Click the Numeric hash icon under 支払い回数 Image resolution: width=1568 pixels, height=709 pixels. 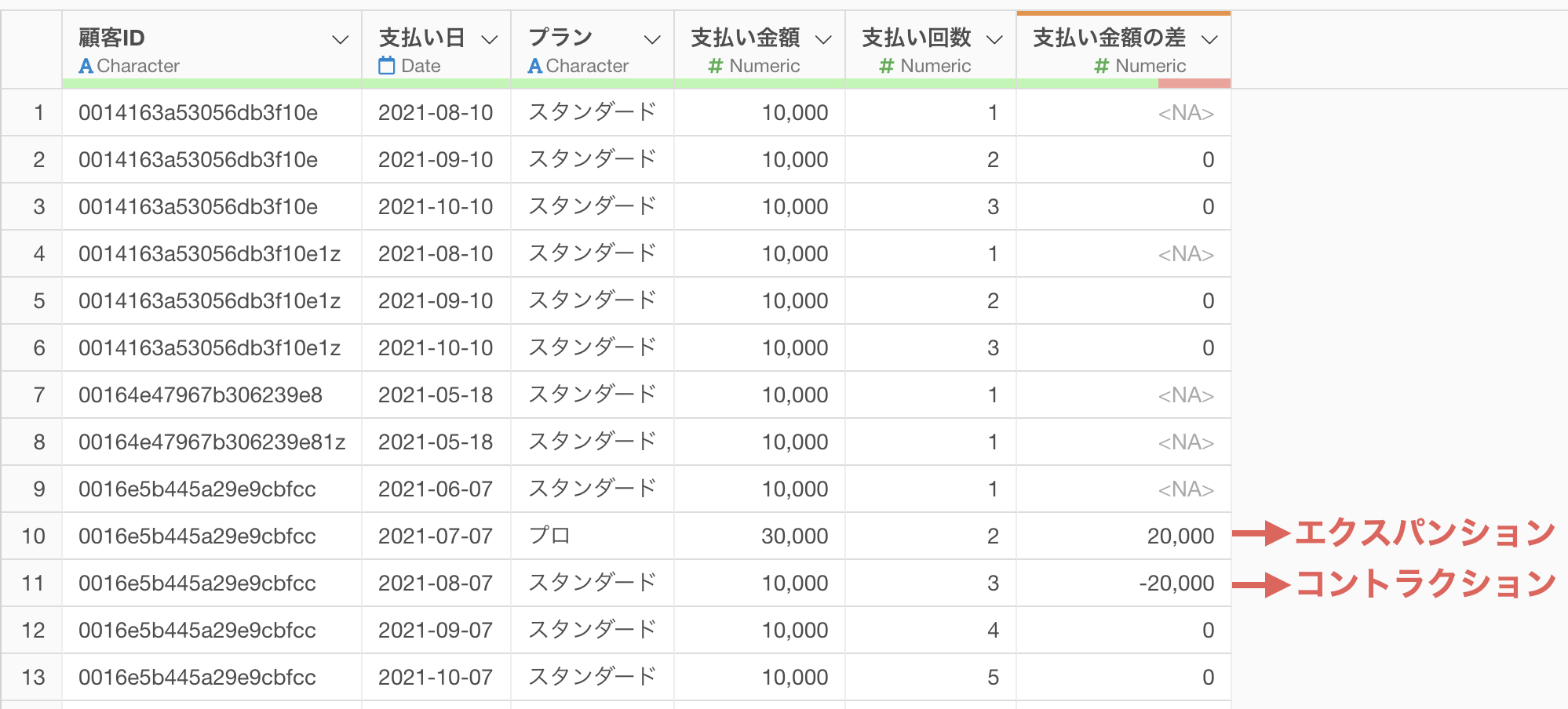[886, 66]
